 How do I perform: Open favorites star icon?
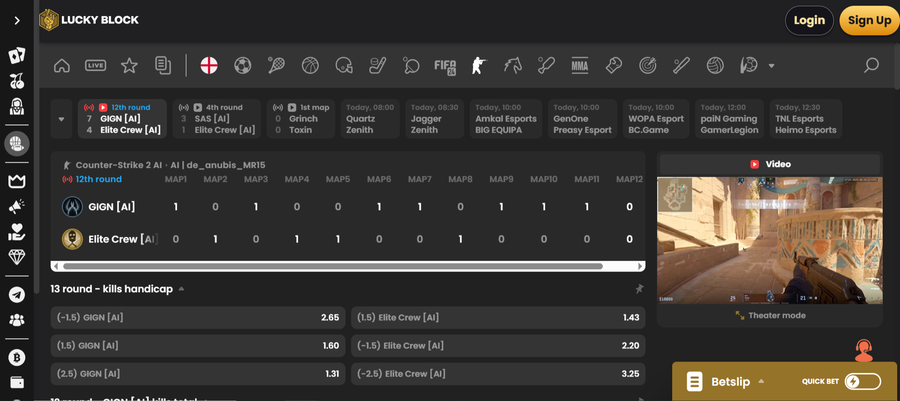(x=129, y=66)
